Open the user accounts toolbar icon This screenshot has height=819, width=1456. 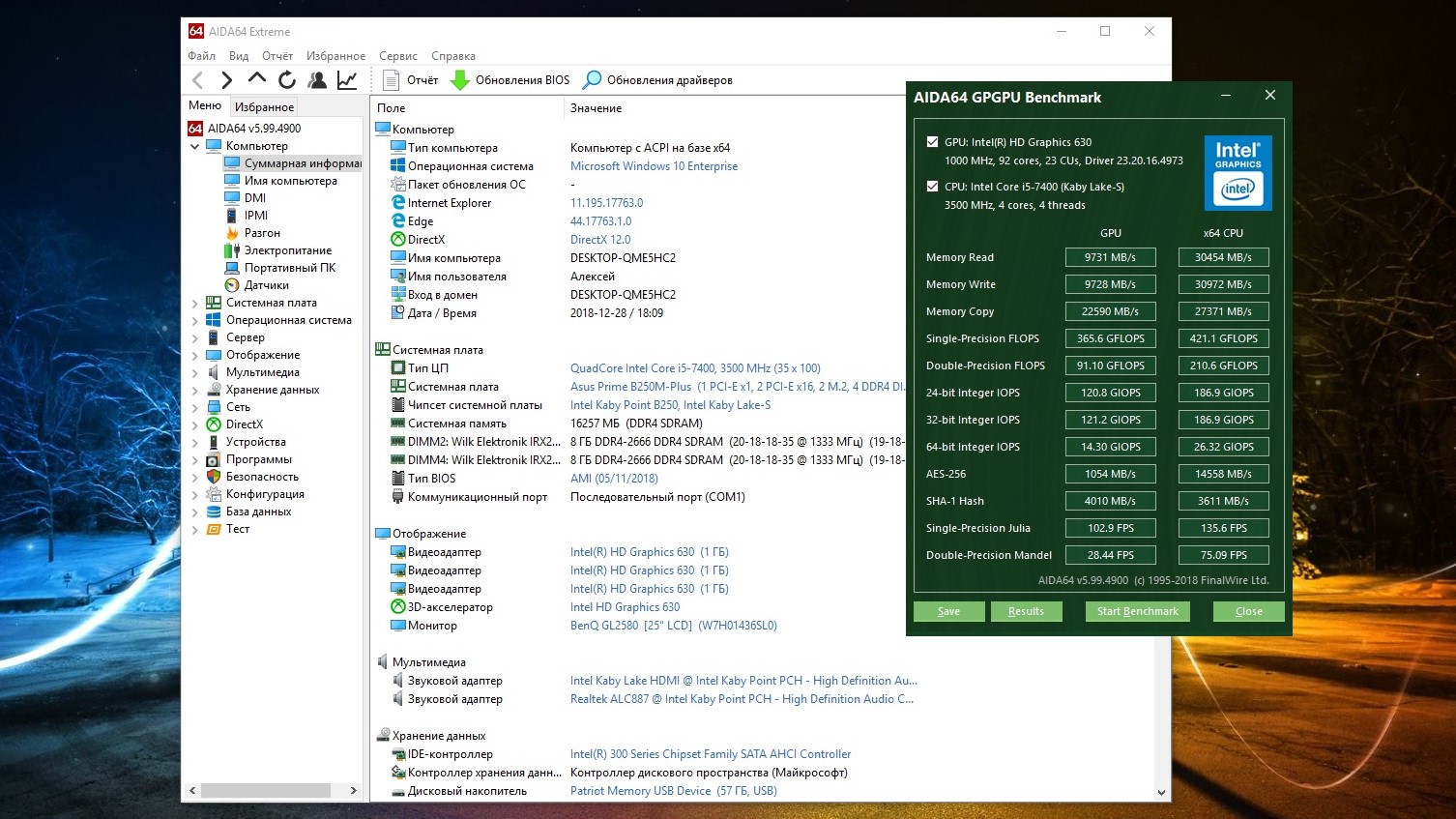(317, 80)
